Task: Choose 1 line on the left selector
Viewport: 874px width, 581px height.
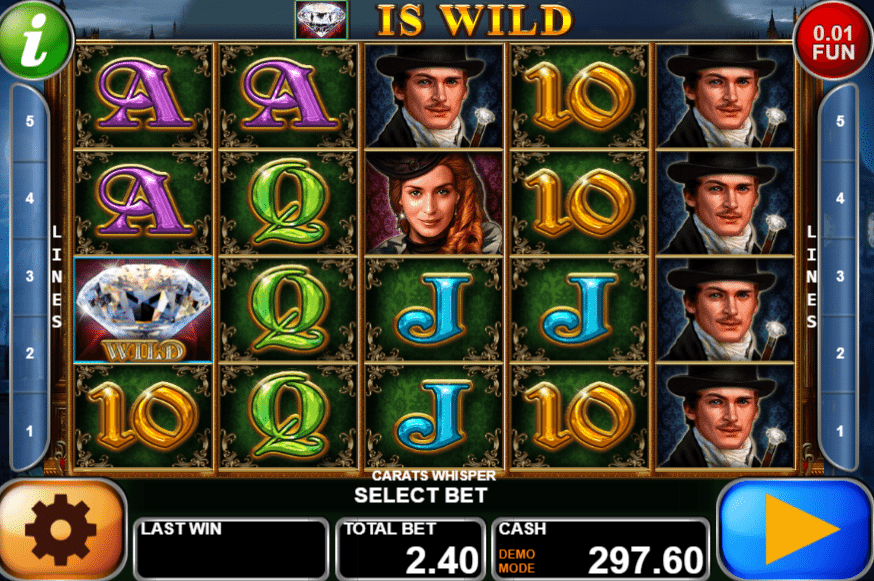Action: tap(30, 430)
